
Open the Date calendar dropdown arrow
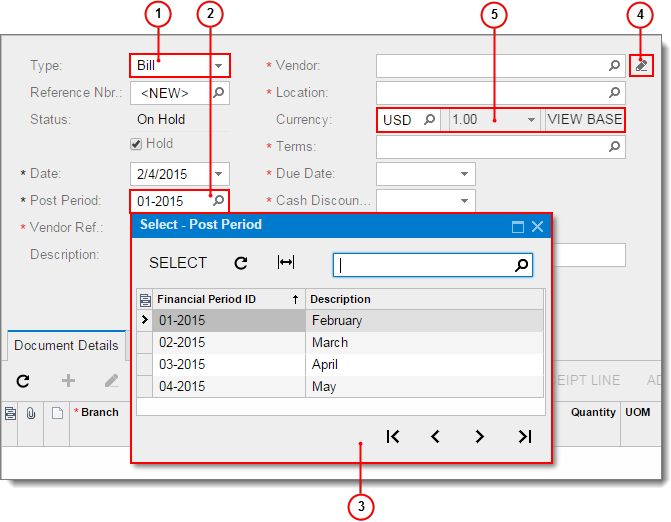[x=219, y=174]
